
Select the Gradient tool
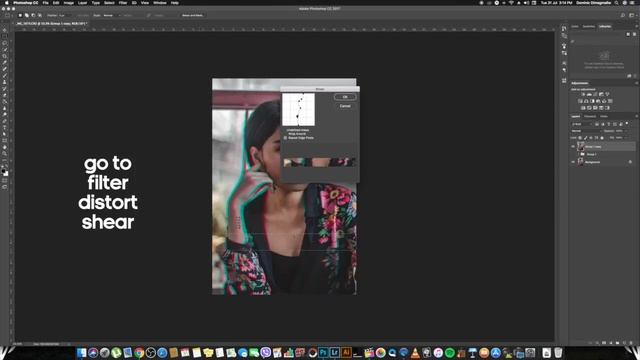5,102
